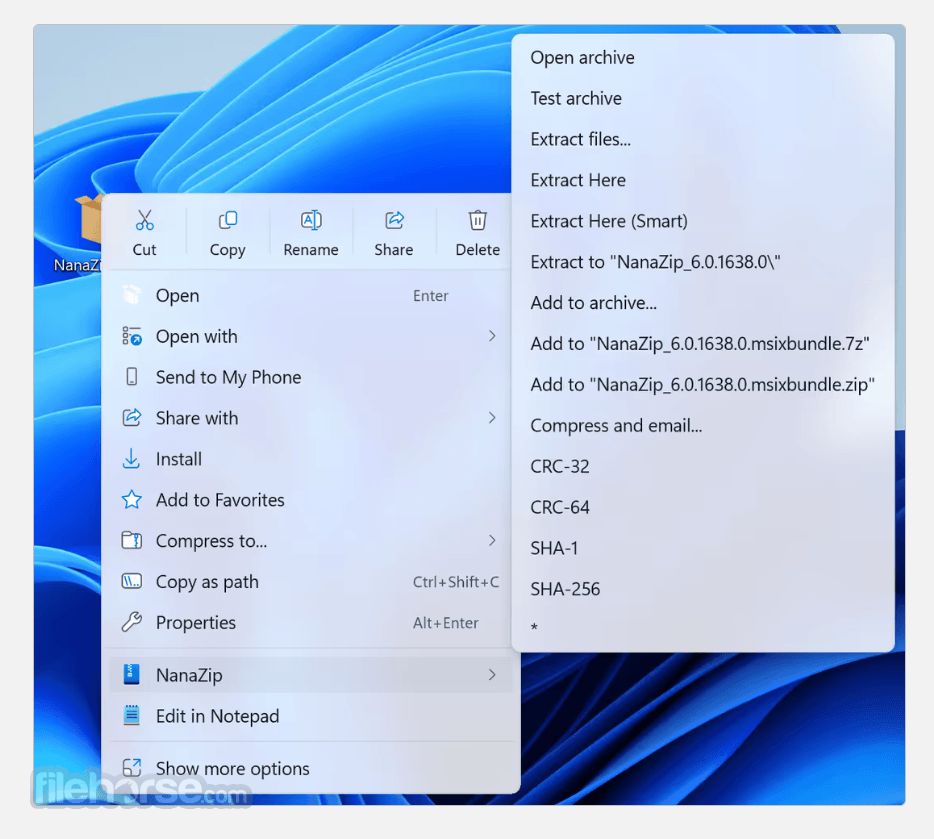Click the phone icon for Send to My Phone
Viewport: 934px width, 839px height.
[x=132, y=377]
